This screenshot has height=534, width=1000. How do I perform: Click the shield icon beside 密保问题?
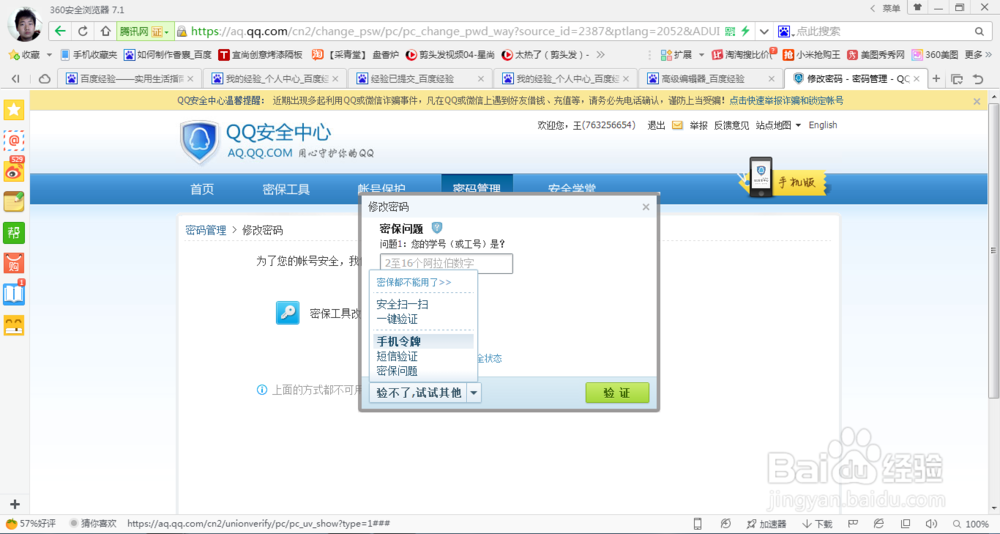pyautogui.click(x=437, y=227)
